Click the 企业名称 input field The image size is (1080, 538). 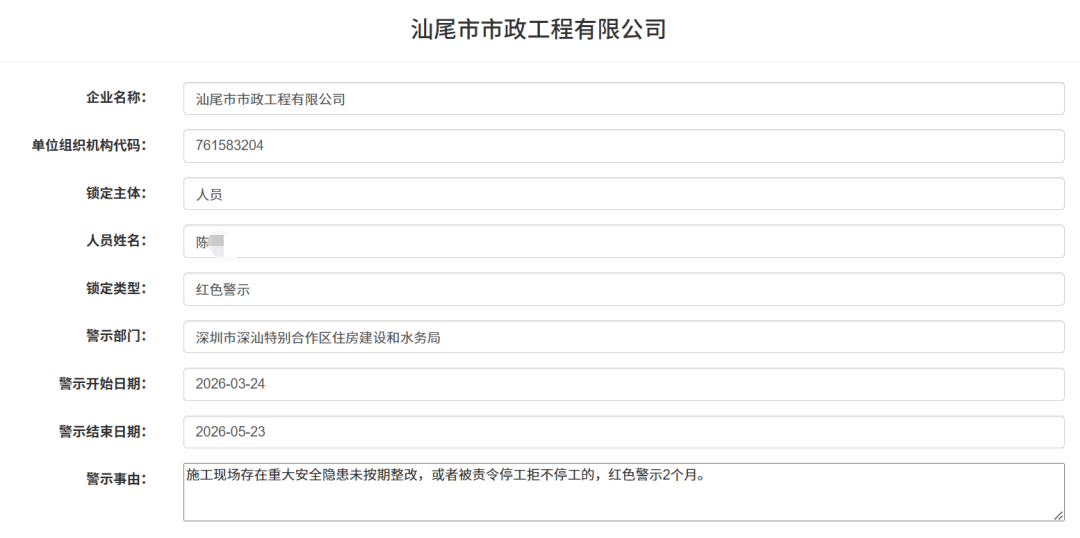[x=623, y=99]
